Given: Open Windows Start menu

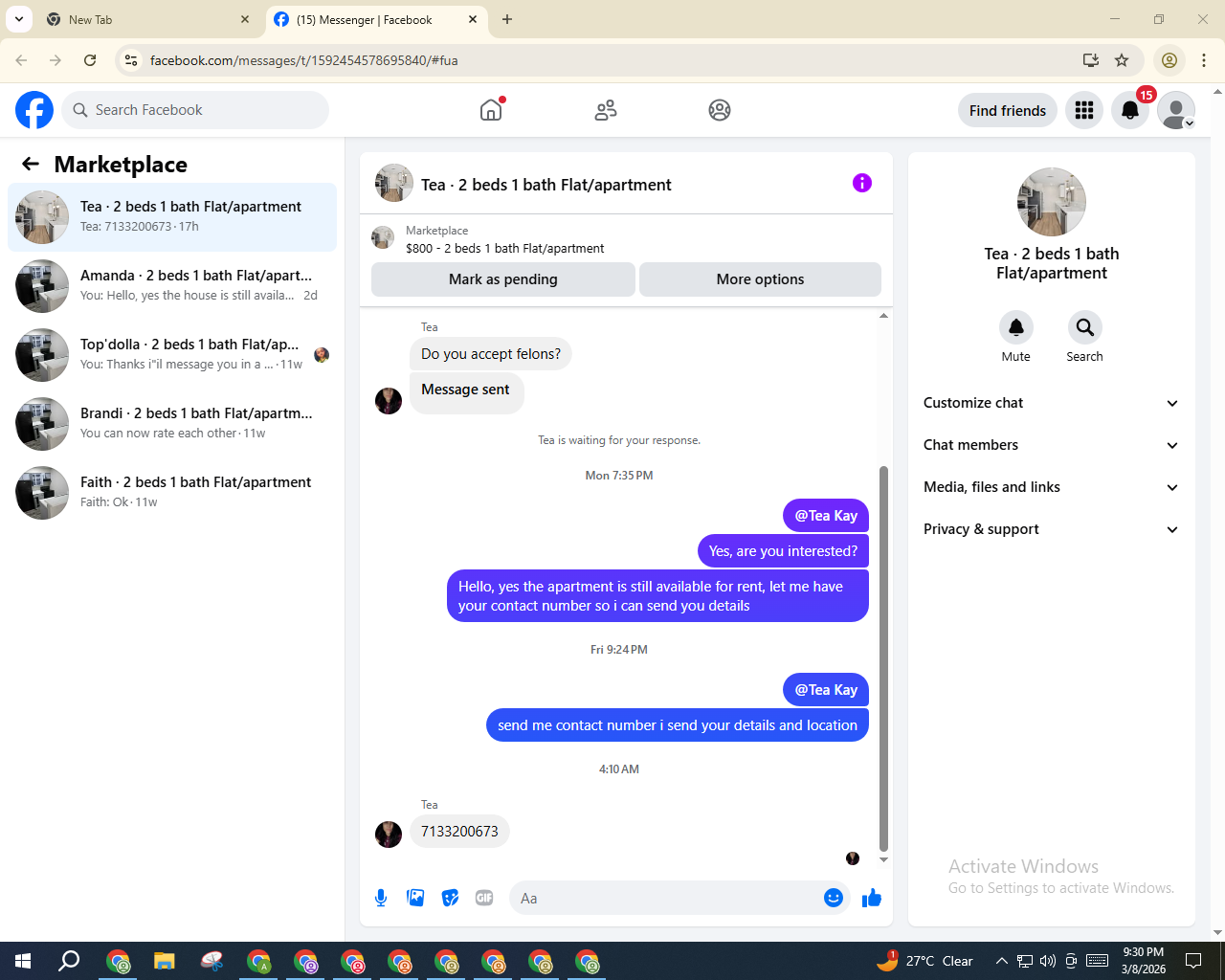Looking at the screenshot, I should tap(23, 961).
